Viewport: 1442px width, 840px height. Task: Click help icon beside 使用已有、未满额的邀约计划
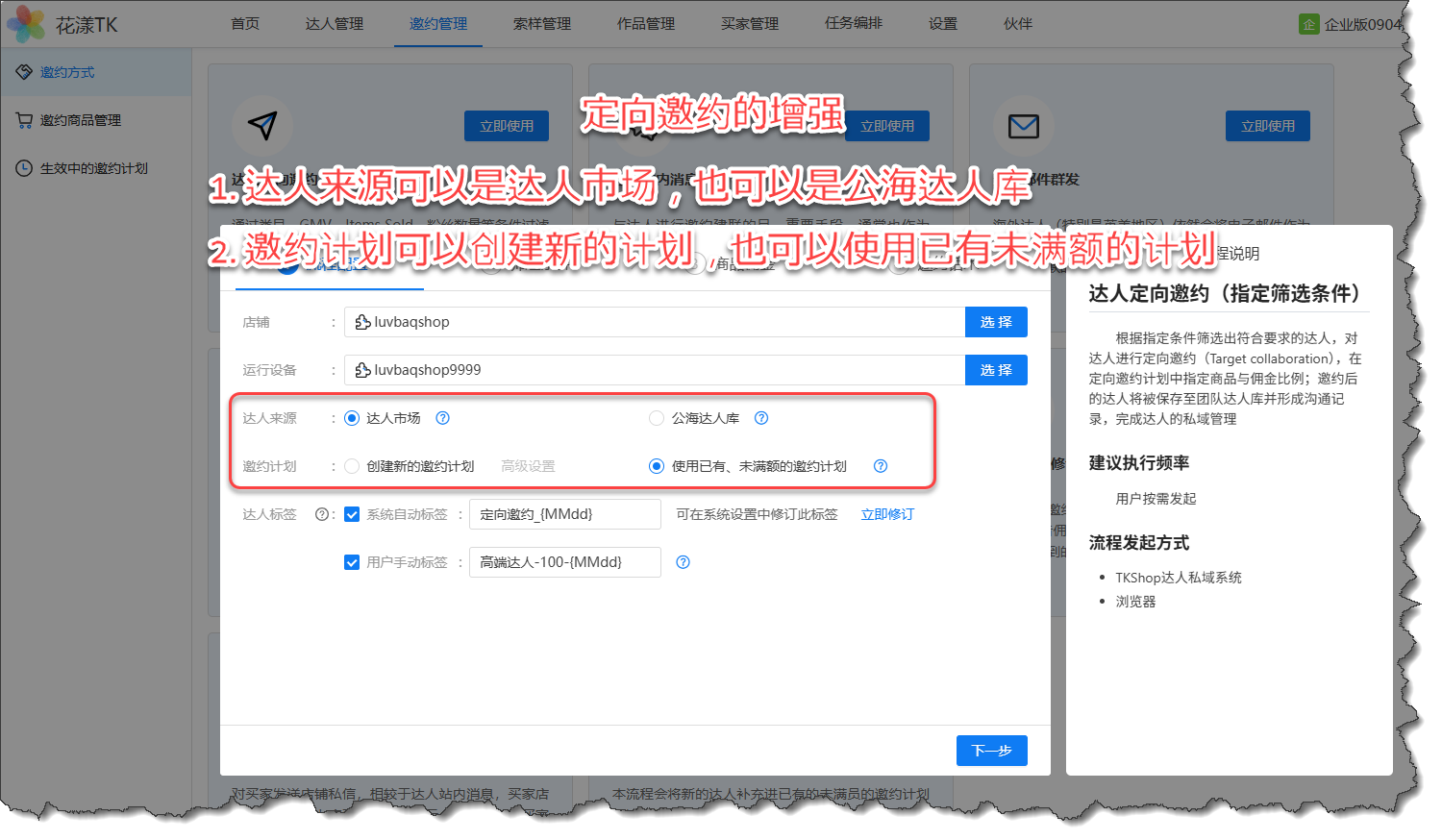(x=881, y=466)
